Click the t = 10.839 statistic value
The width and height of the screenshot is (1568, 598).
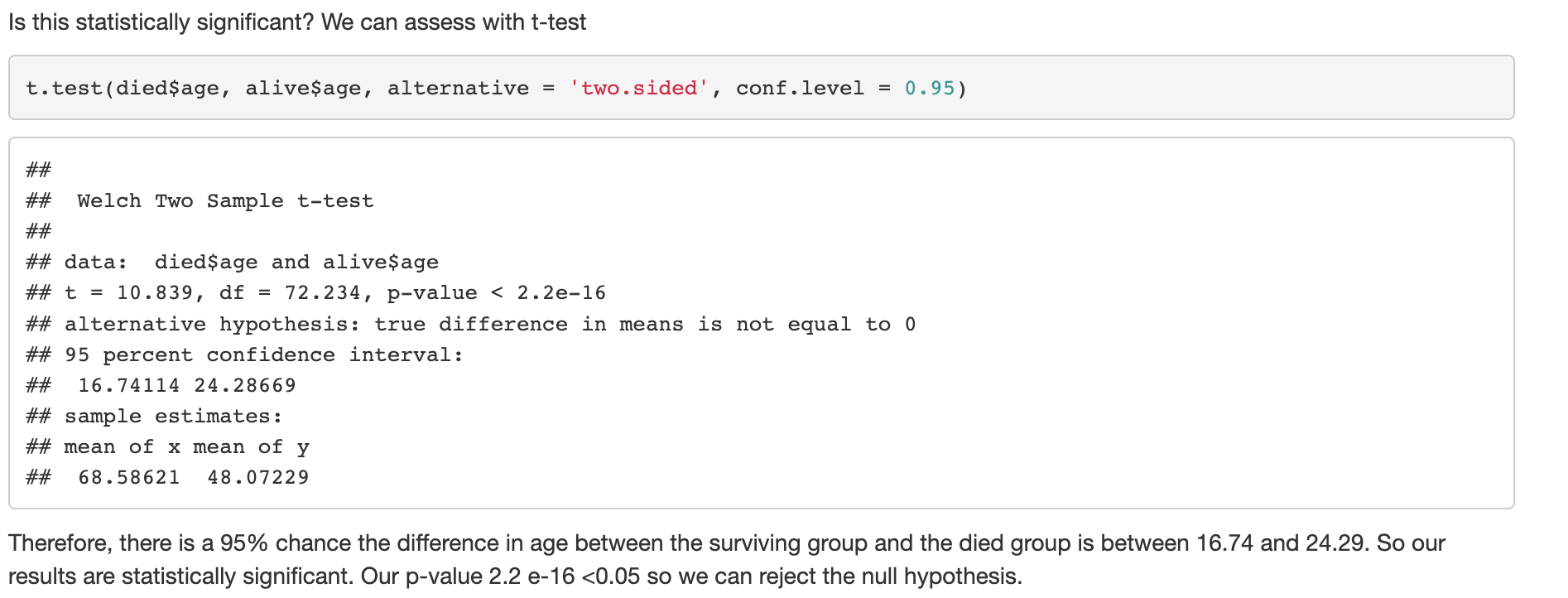click(x=128, y=293)
